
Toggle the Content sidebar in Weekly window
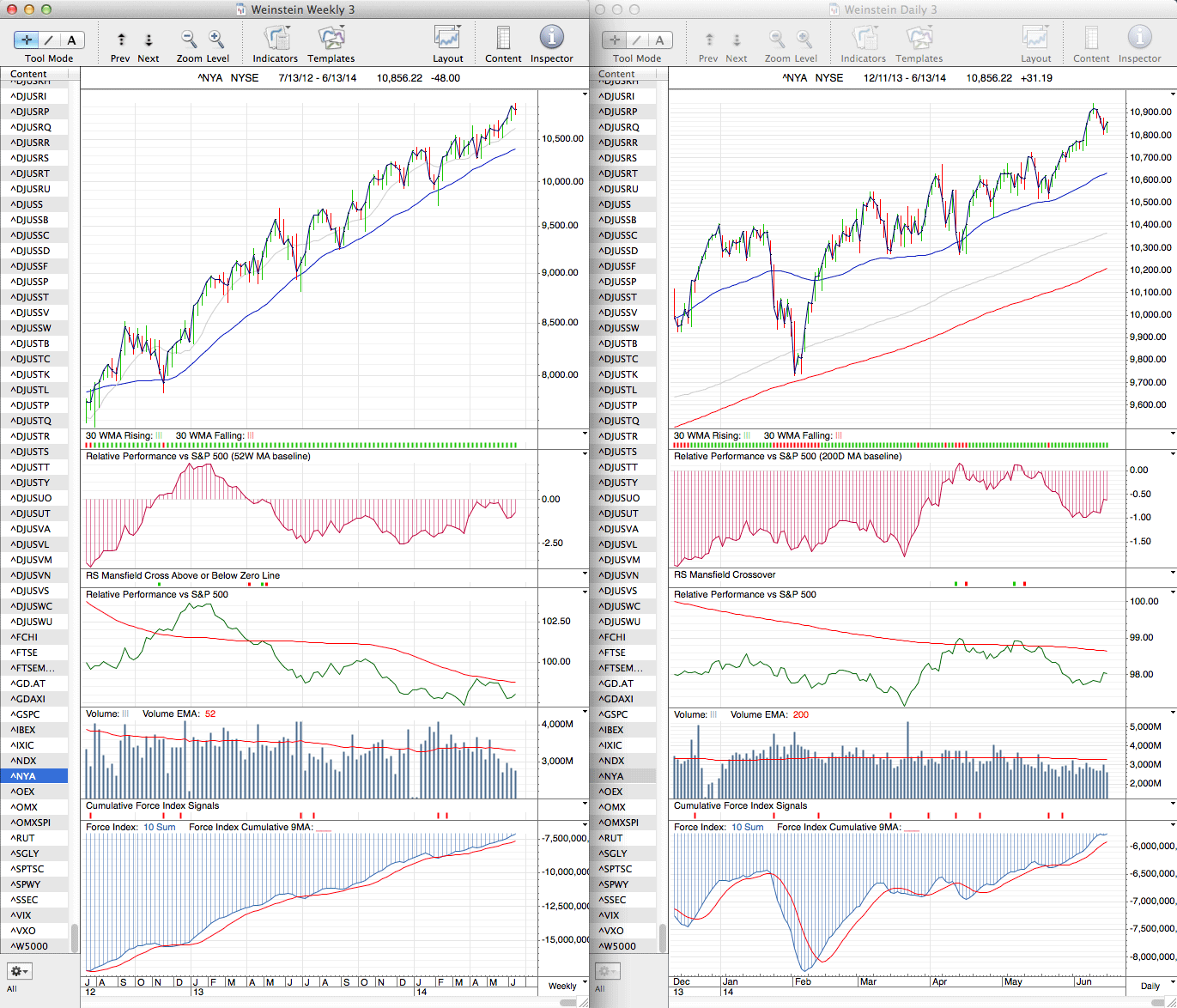click(503, 39)
